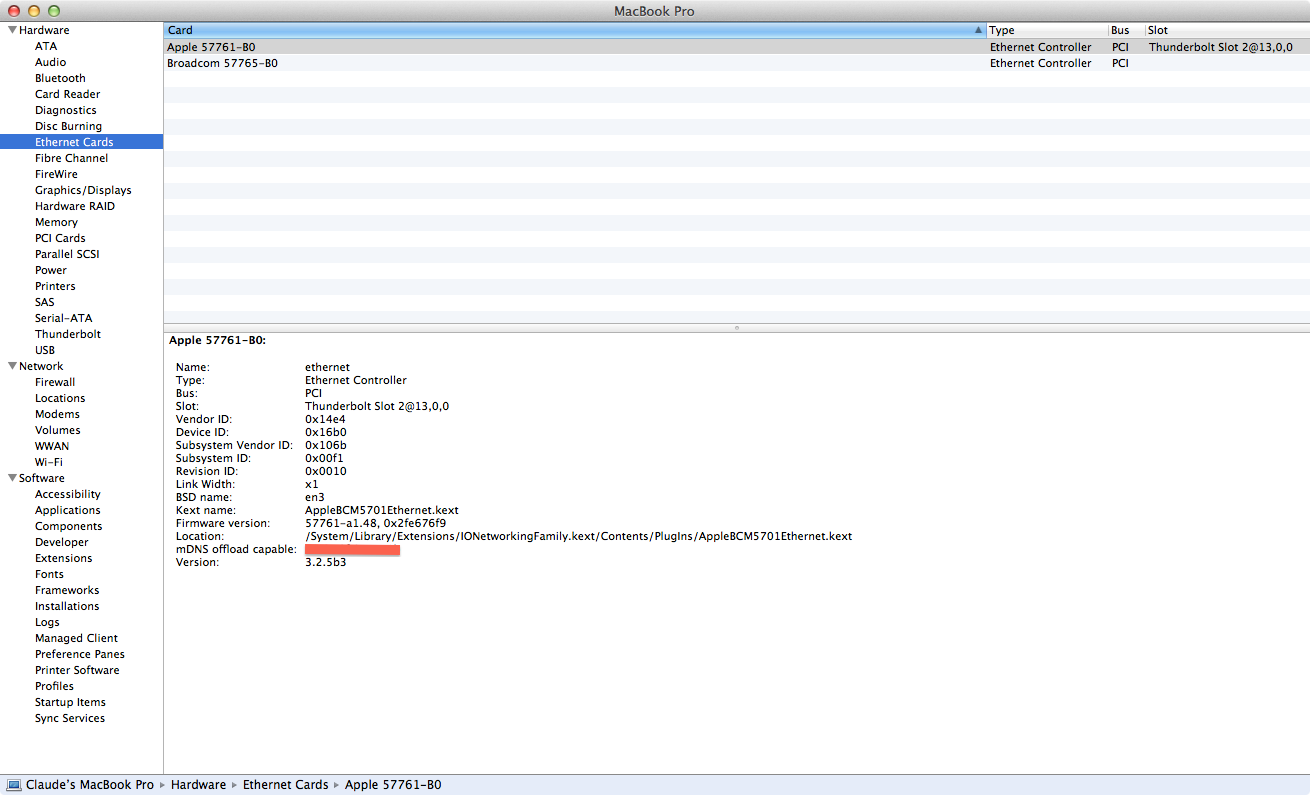Image resolution: width=1310 pixels, height=795 pixels.
Task: Collapse the Hardware section triangle
Action: (x=12, y=30)
